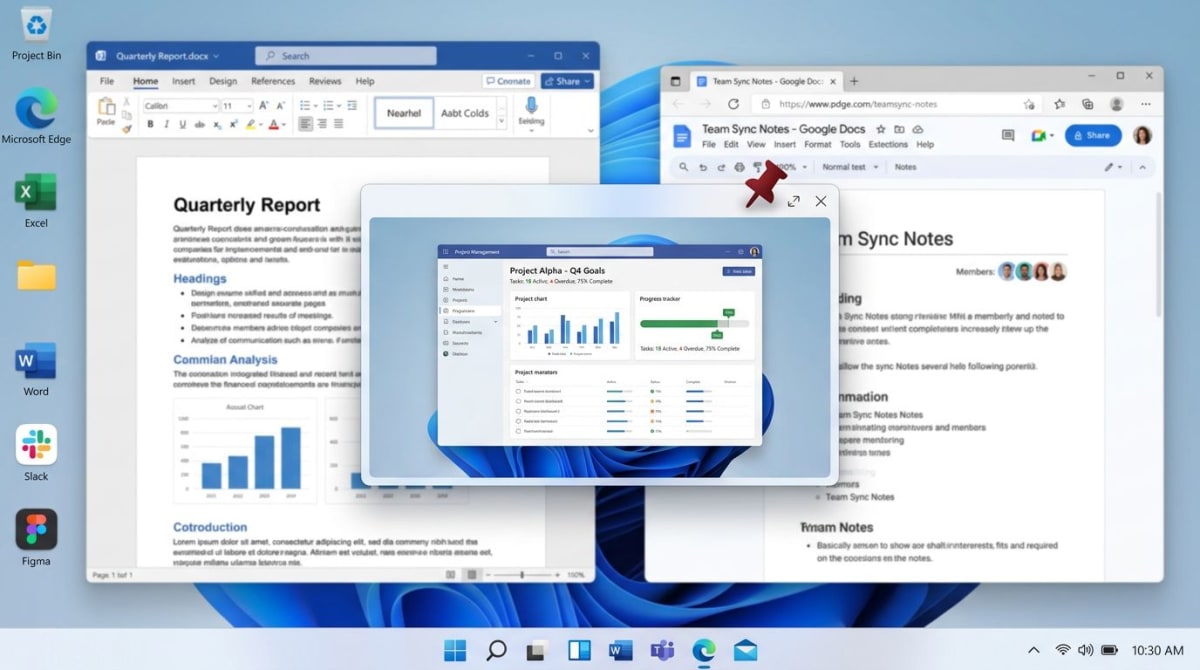This screenshot has height=670, width=1200.
Task: Select the Nearhel style in Word gallery
Action: tap(404, 113)
